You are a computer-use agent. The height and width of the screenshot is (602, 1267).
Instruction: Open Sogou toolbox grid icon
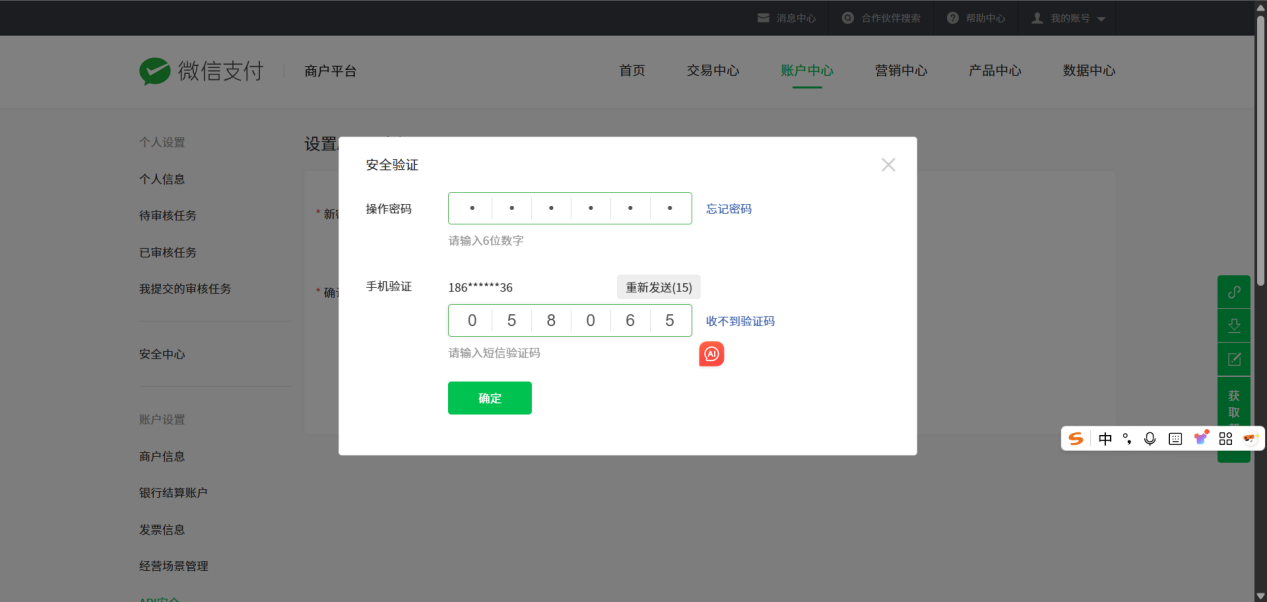click(x=1225, y=439)
